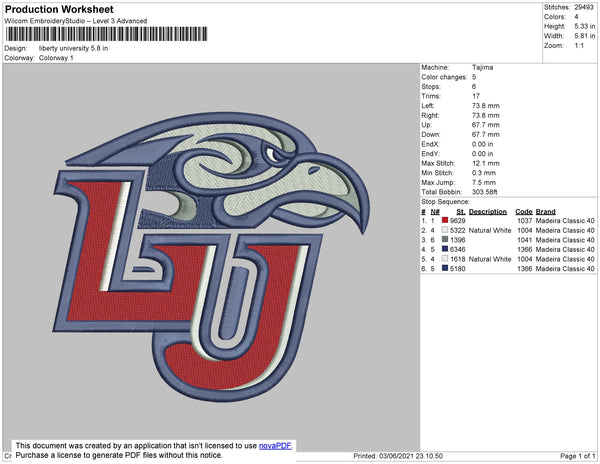Viewport: 600px width, 464px height.
Task: Click the Up value 67.7 mm
Action: click(x=486, y=125)
